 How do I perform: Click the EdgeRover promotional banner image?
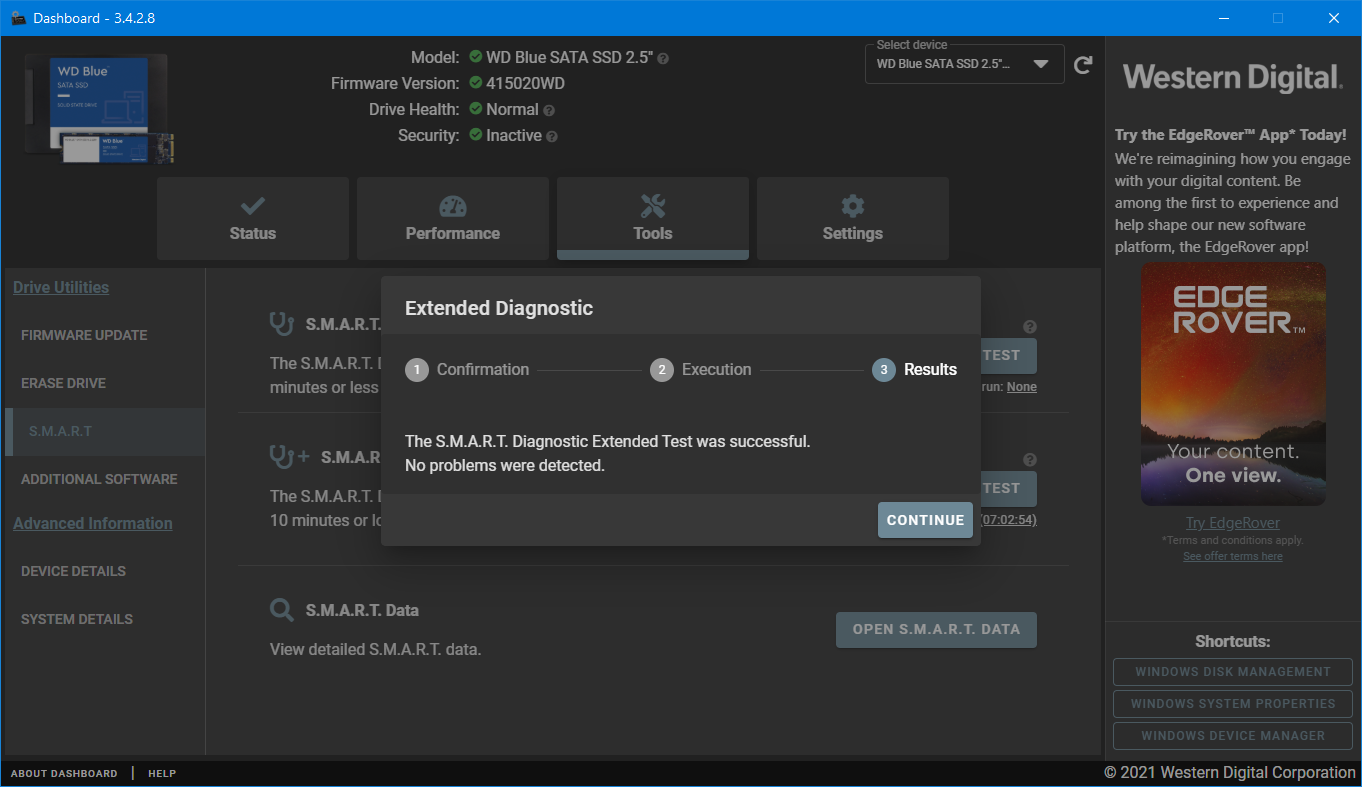coord(1232,384)
